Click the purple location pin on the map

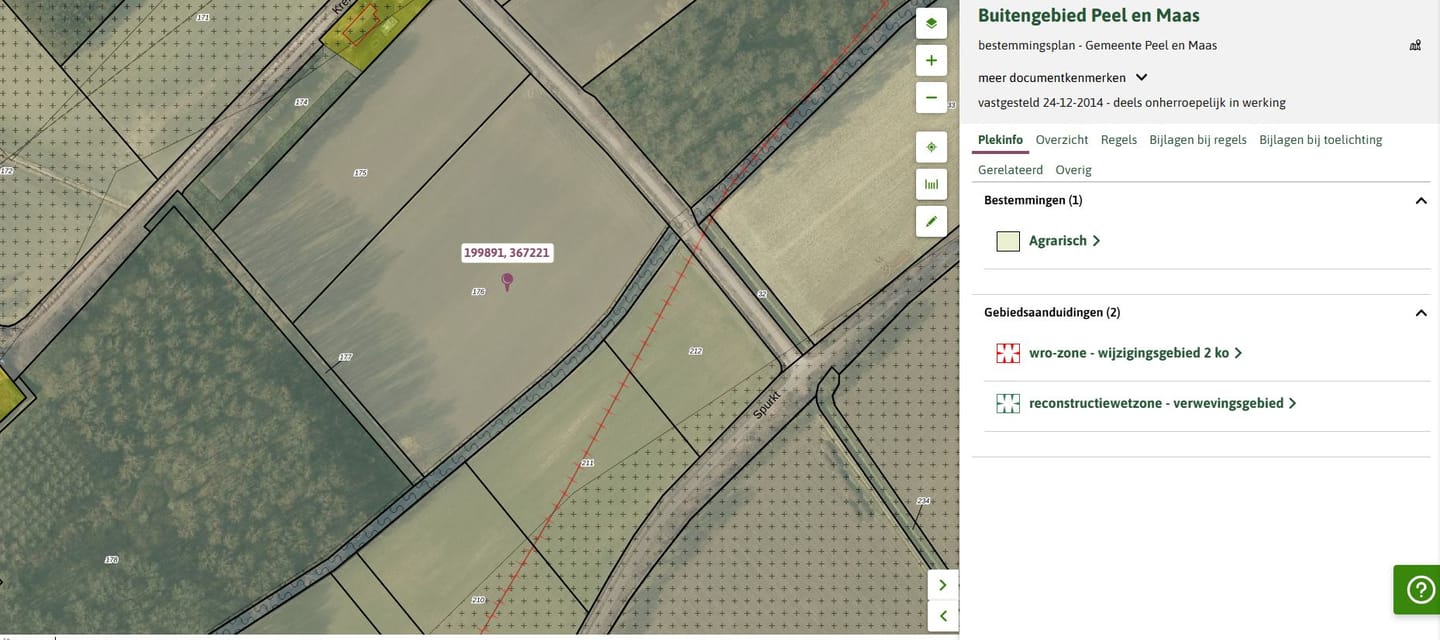(x=507, y=282)
